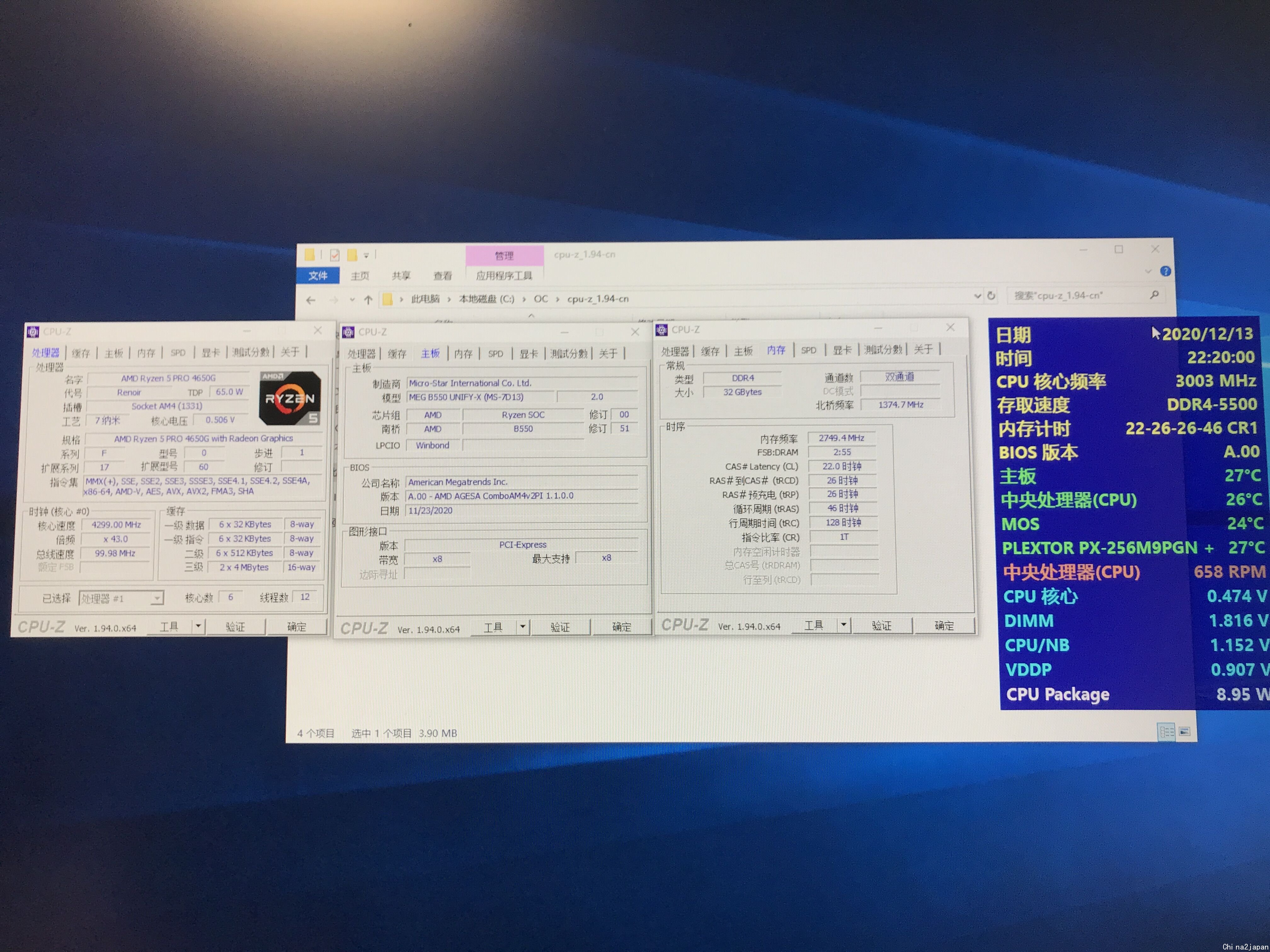Expand the Explorer ribbon chevron
The image size is (1270, 952).
(x=1148, y=271)
